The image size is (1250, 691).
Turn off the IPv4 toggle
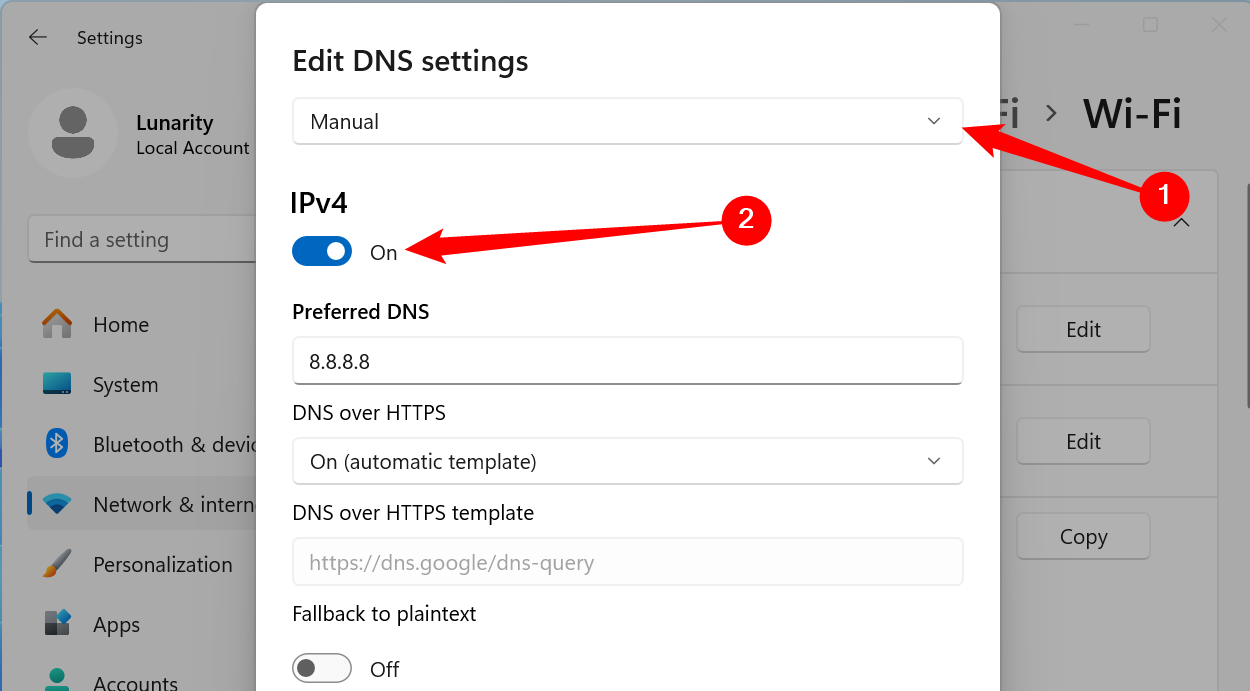click(322, 252)
